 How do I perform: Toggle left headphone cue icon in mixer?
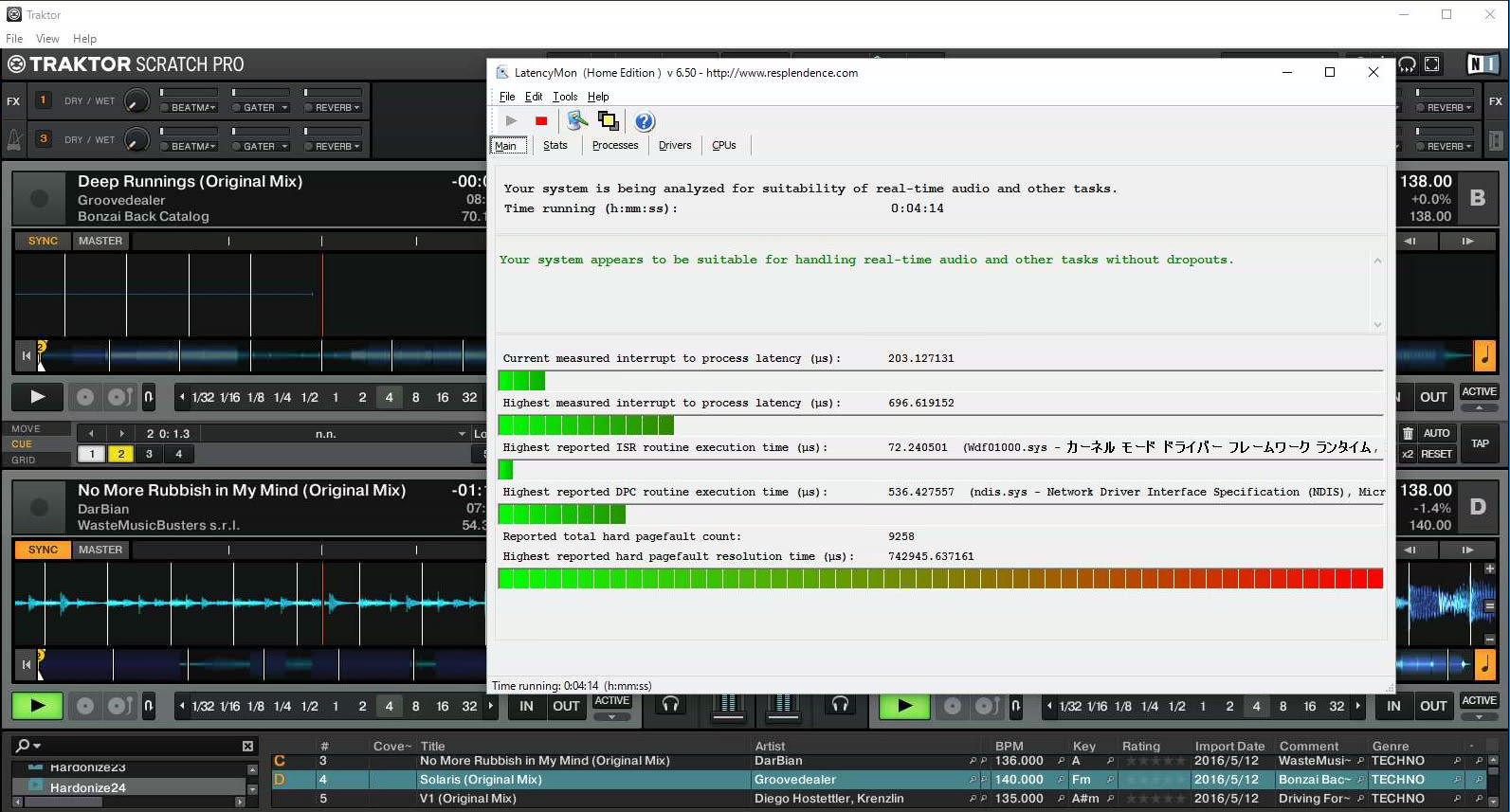click(671, 704)
